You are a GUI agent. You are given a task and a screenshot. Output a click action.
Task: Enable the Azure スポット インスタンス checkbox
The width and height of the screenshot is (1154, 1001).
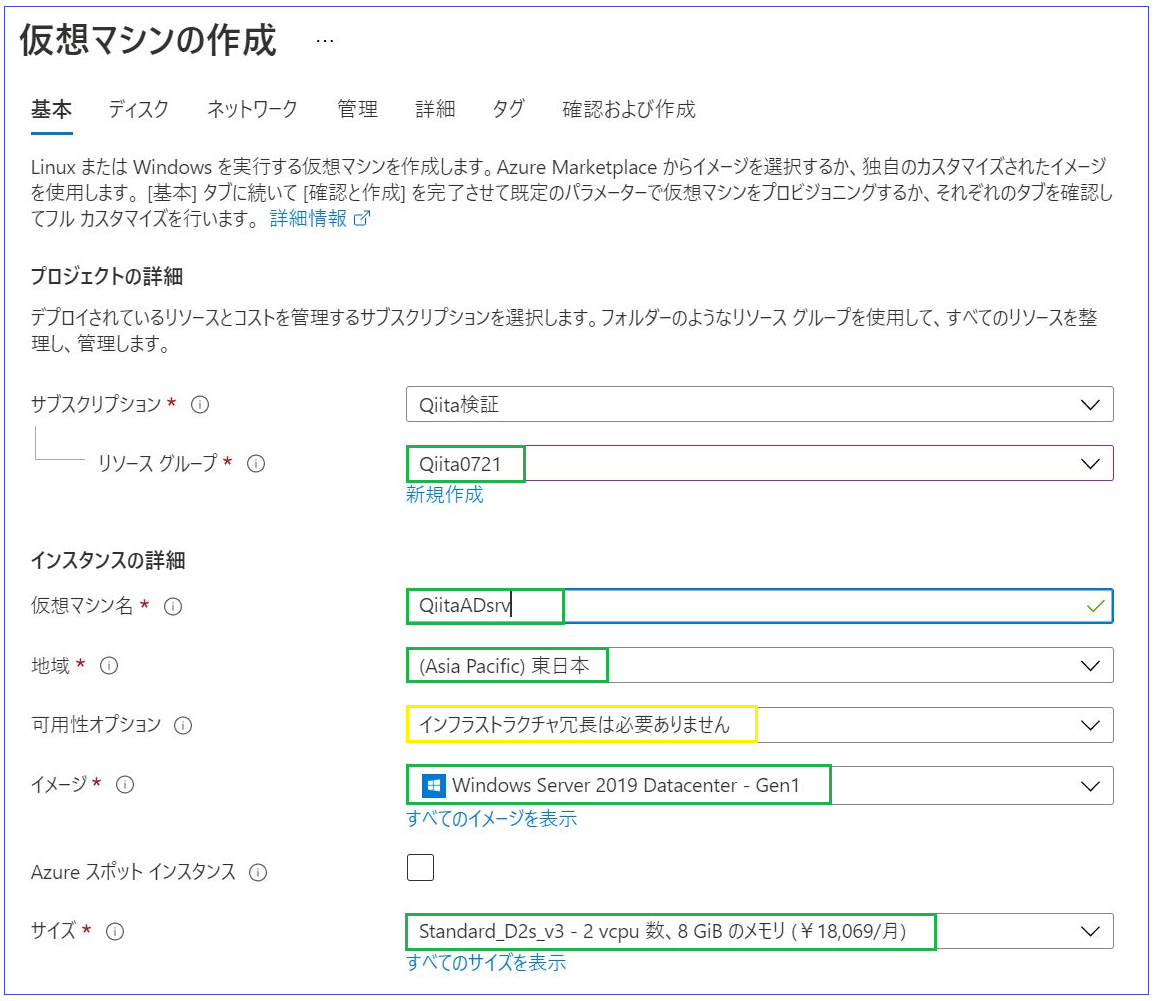[x=420, y=868]
